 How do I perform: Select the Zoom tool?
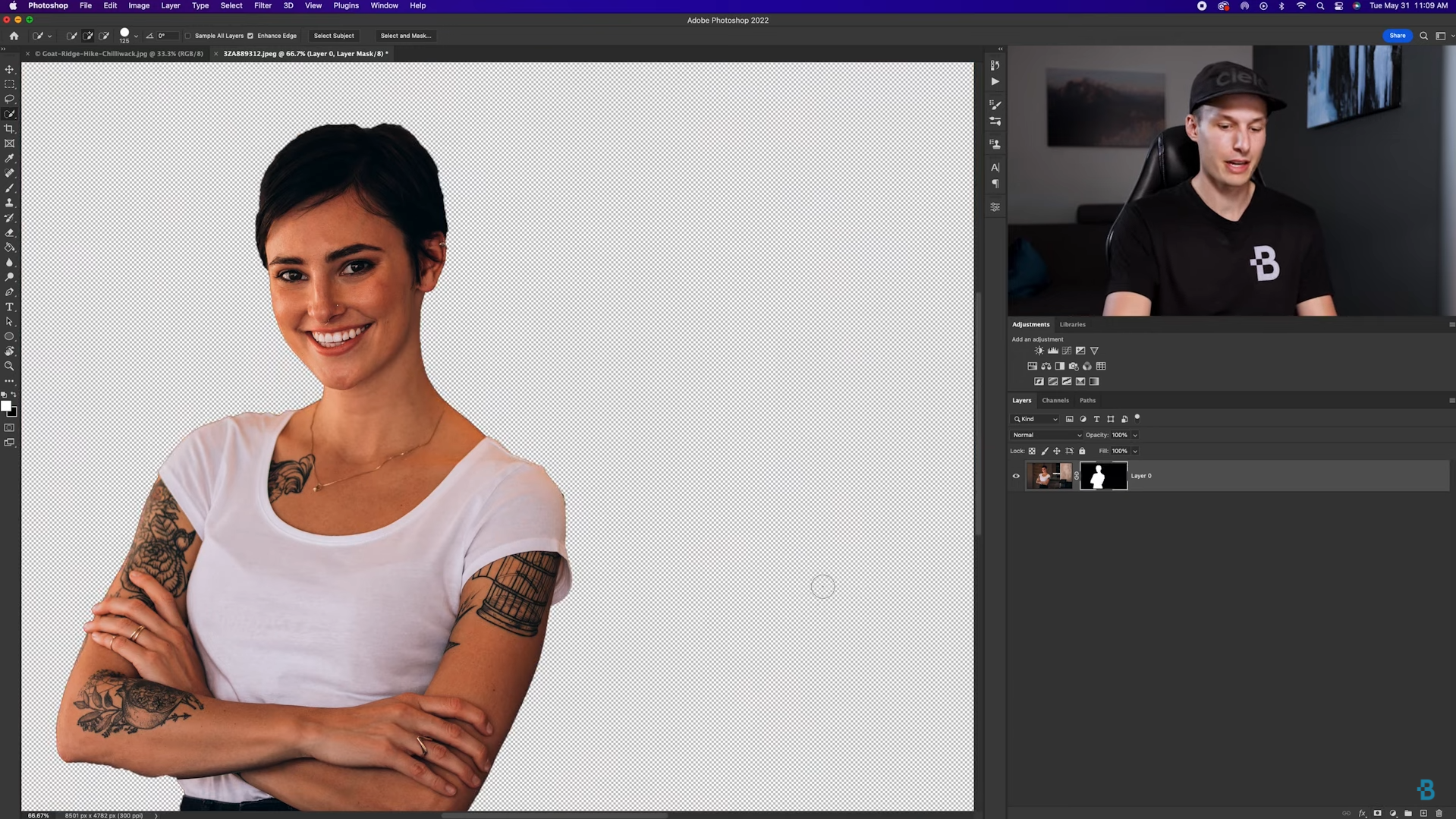(x=10, y=367)
